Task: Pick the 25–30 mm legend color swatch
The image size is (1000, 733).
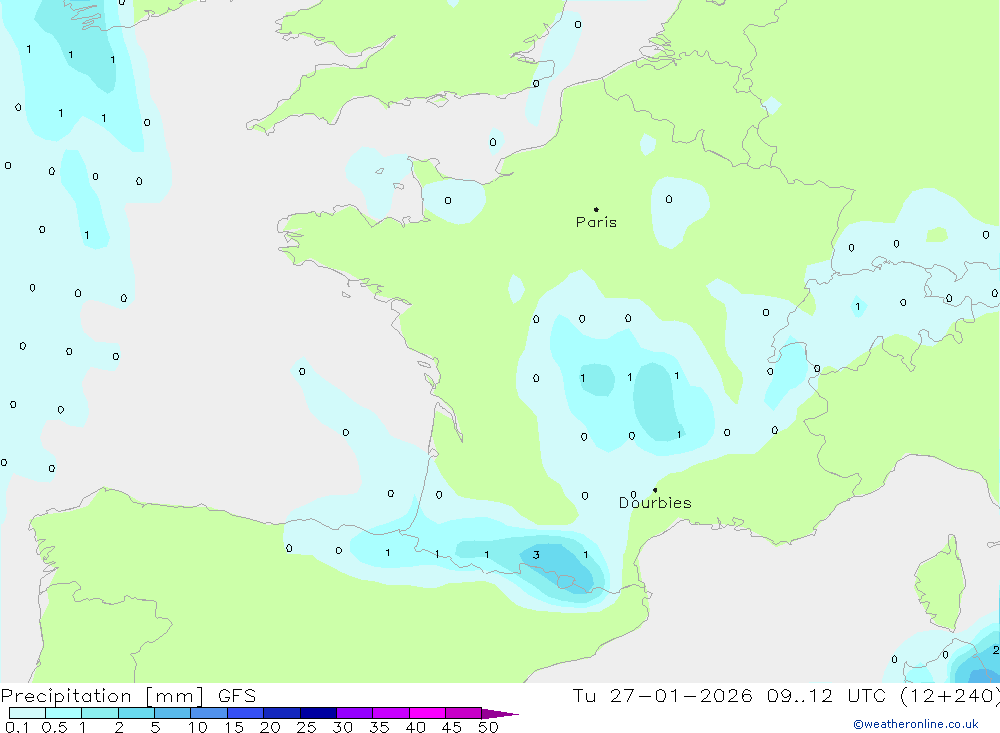Action: [318, 713]
